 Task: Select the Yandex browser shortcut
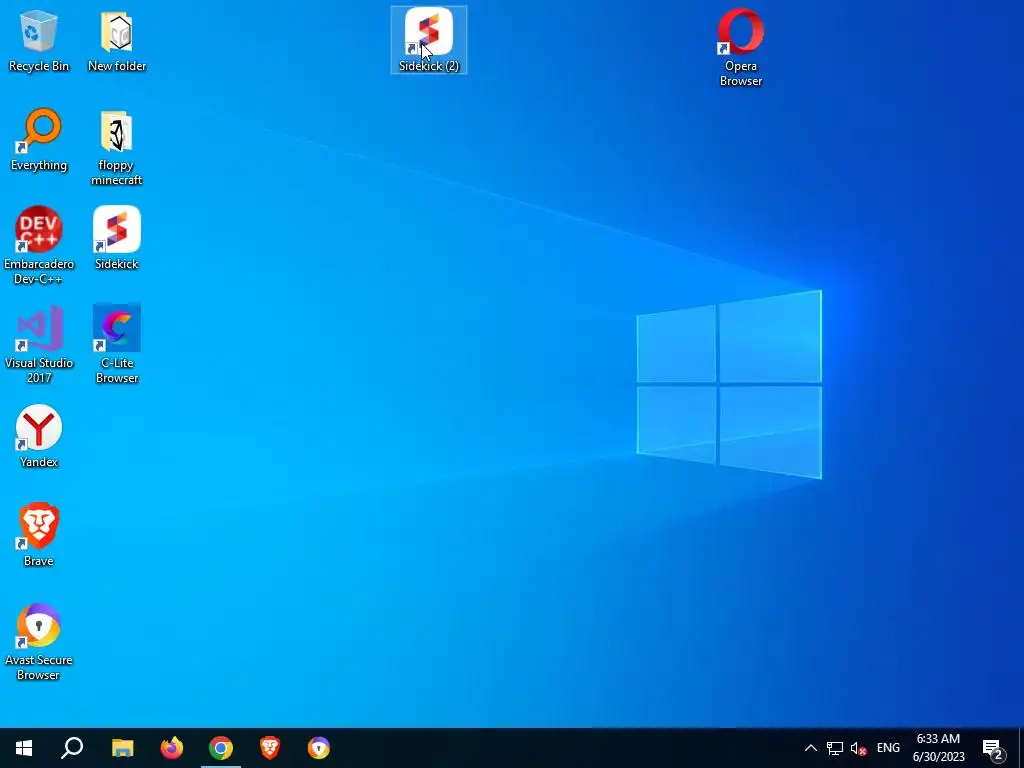click(x=39, y=436)
